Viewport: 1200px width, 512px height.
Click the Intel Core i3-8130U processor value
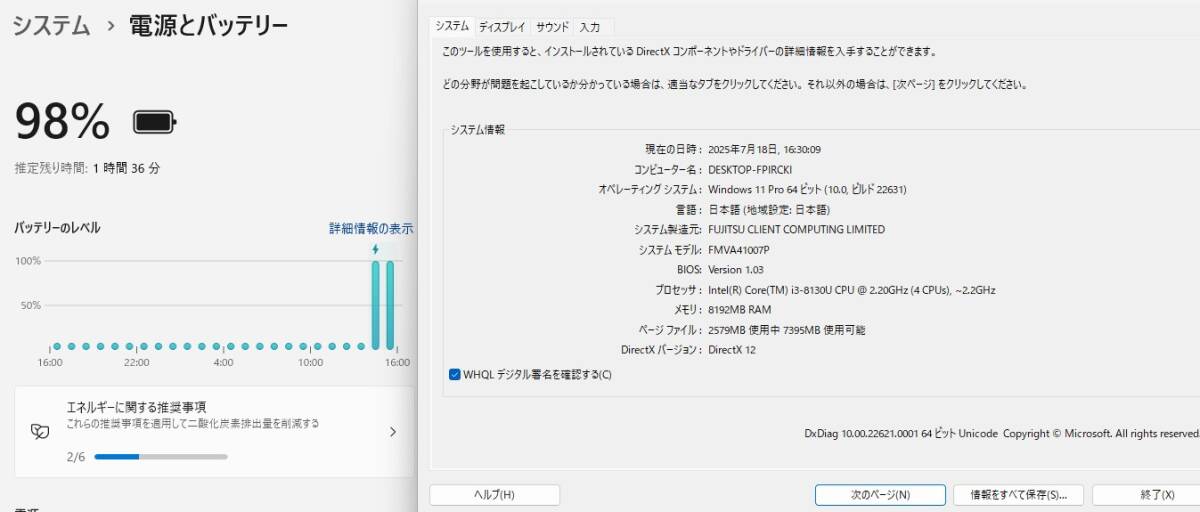851,290
